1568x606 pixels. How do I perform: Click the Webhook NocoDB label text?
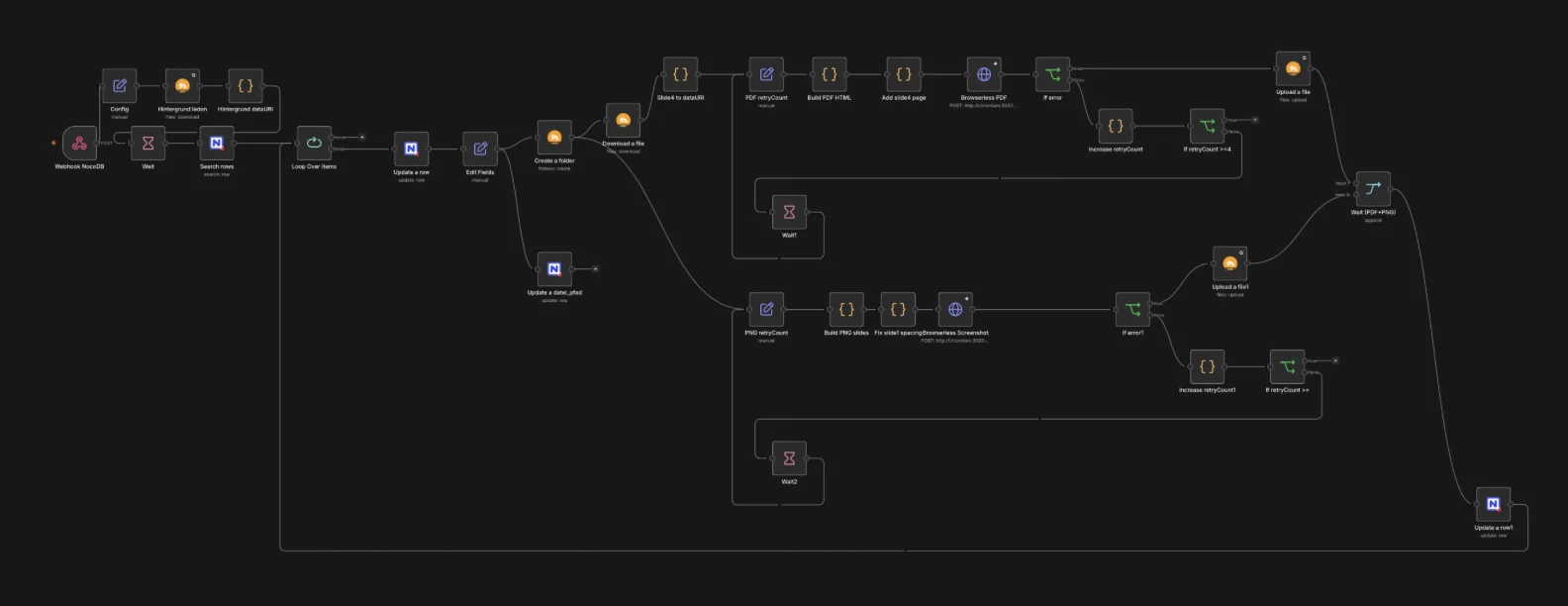click(79, 166)
